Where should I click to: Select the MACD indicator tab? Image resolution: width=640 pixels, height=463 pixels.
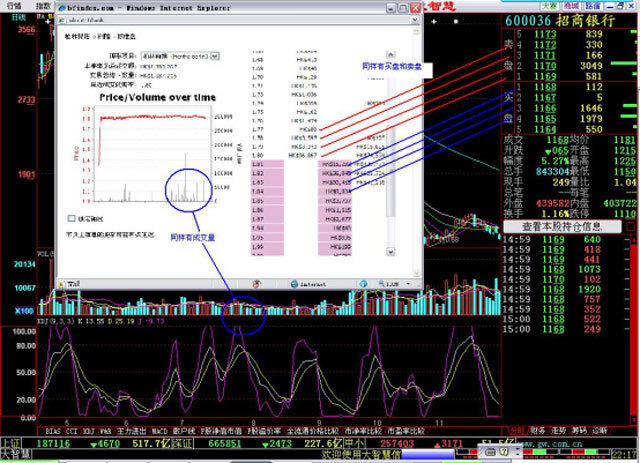pyautogui.click(x=160, y=431)
